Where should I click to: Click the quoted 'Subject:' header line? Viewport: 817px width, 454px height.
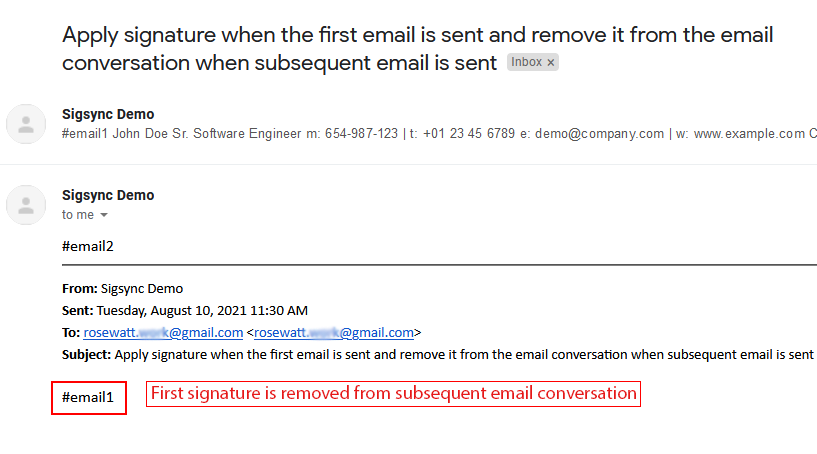point(436,354)
